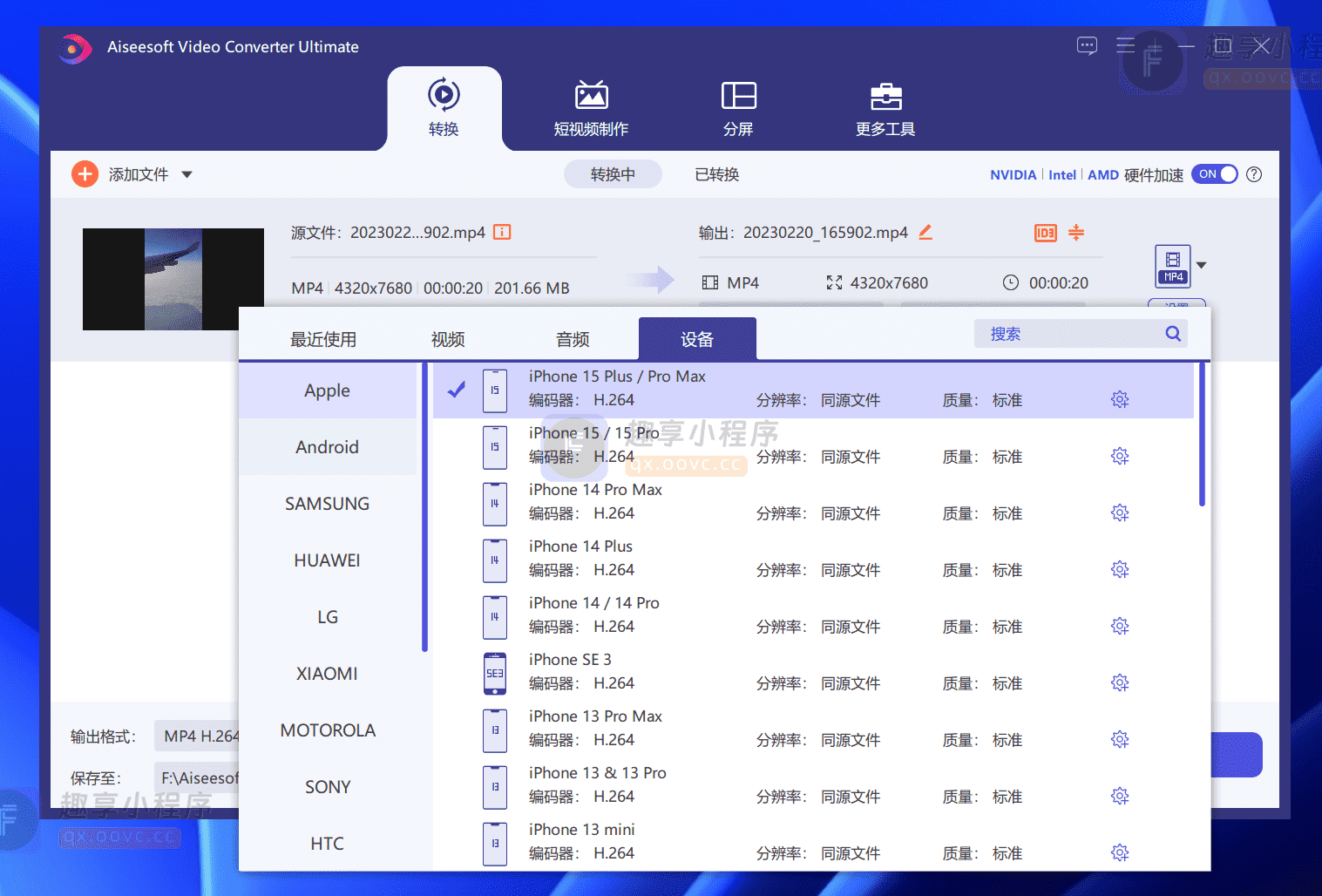Open settings gear for iPhone 13 Pro Max
The width and height of the screenshot is (1322, 896).
pos(1120,740)
